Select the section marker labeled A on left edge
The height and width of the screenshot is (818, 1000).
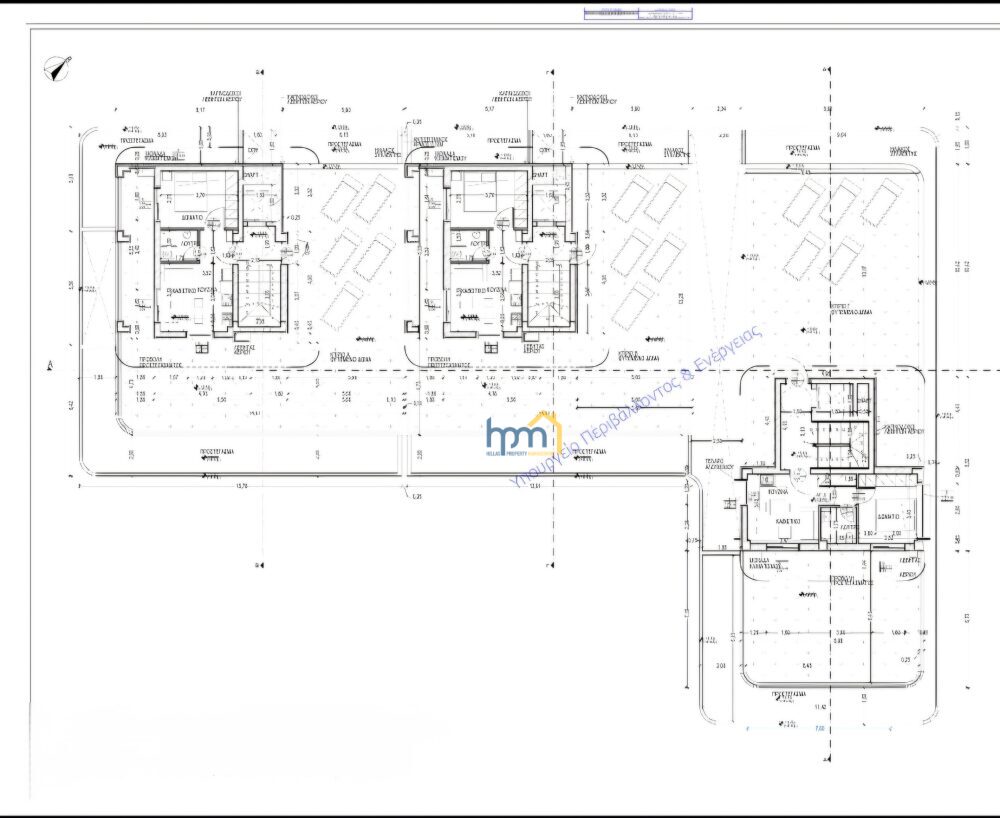(x=50, y=366)
